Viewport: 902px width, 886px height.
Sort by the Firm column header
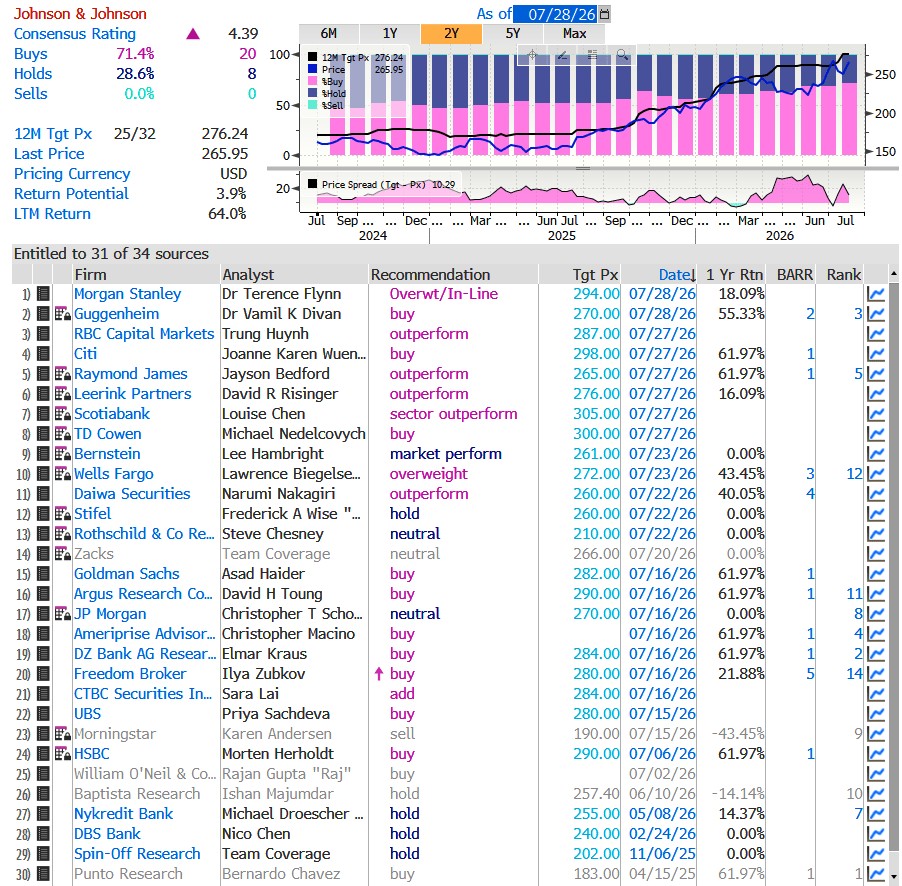[x=90, y=275]
